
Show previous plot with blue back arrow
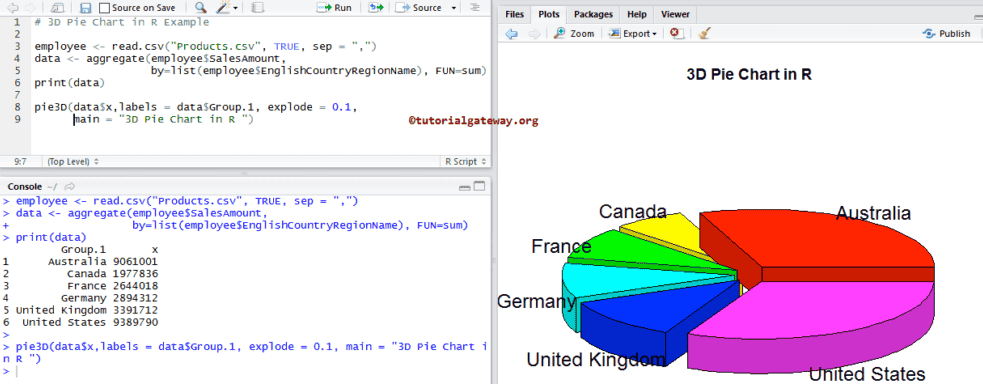pyautogui.click(x=512, y=34)
